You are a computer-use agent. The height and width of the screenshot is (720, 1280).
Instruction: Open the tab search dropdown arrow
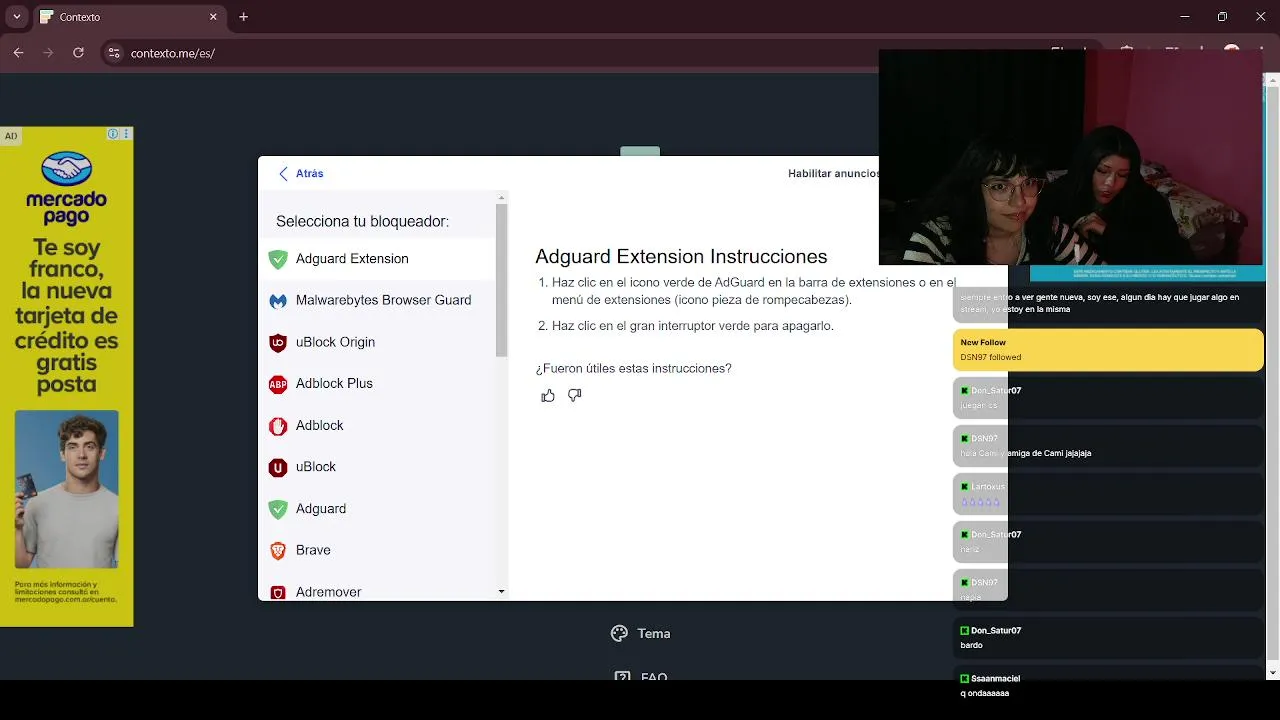(16, 17)
